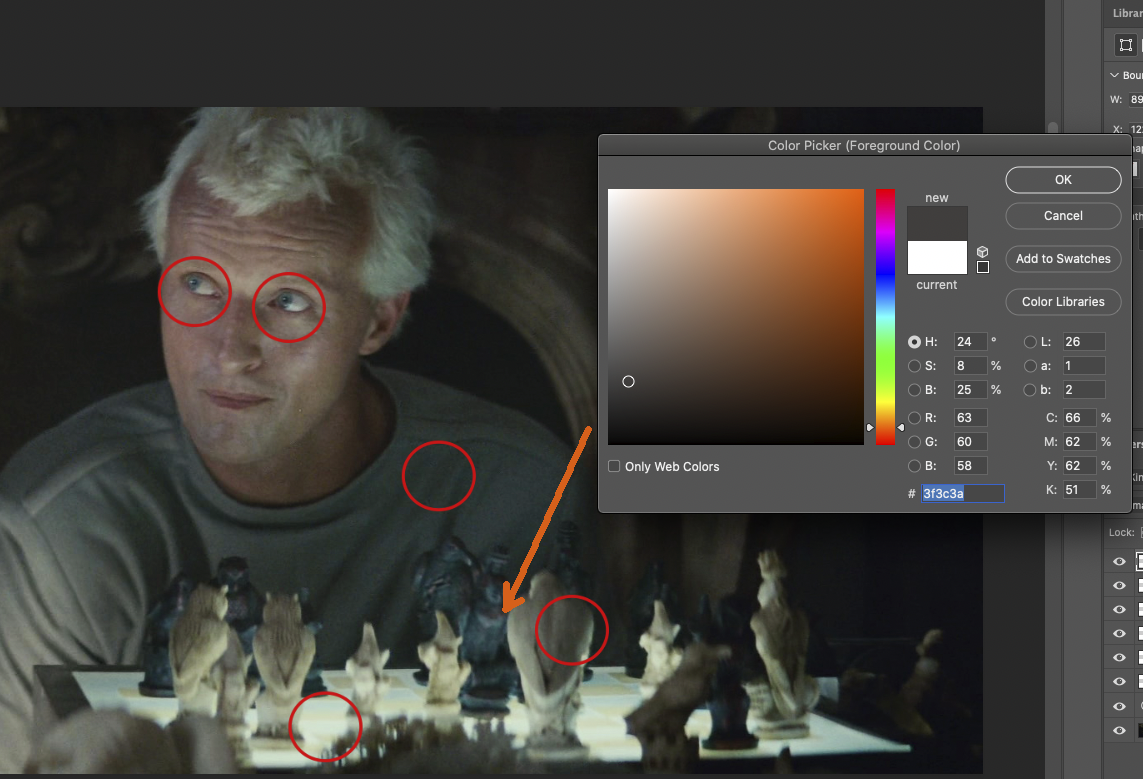1143x779 pixels.
Task: Click the web-safe color cube warning icon
Action: click(983, 251)
